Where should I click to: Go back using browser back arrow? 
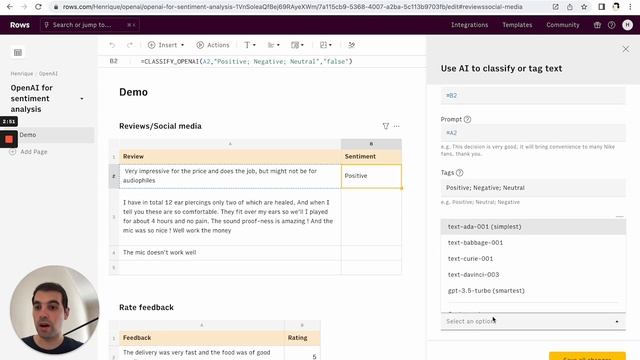pyautogui.click(x=10, y=7)
